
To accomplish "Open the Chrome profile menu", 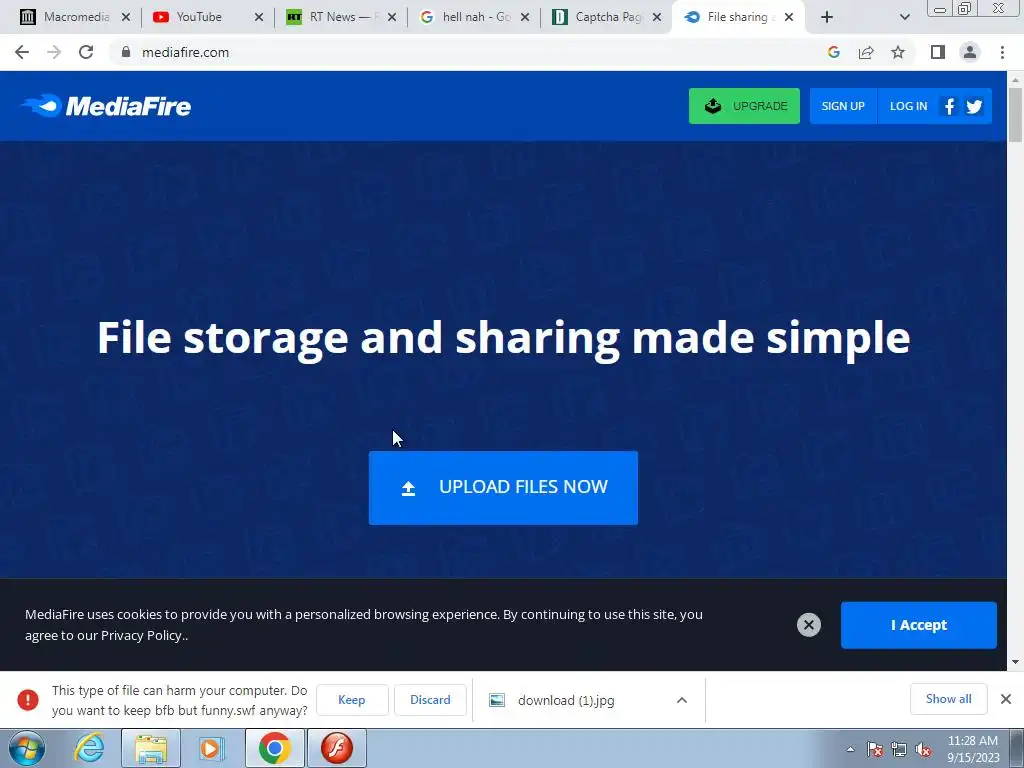I will 970,52.
